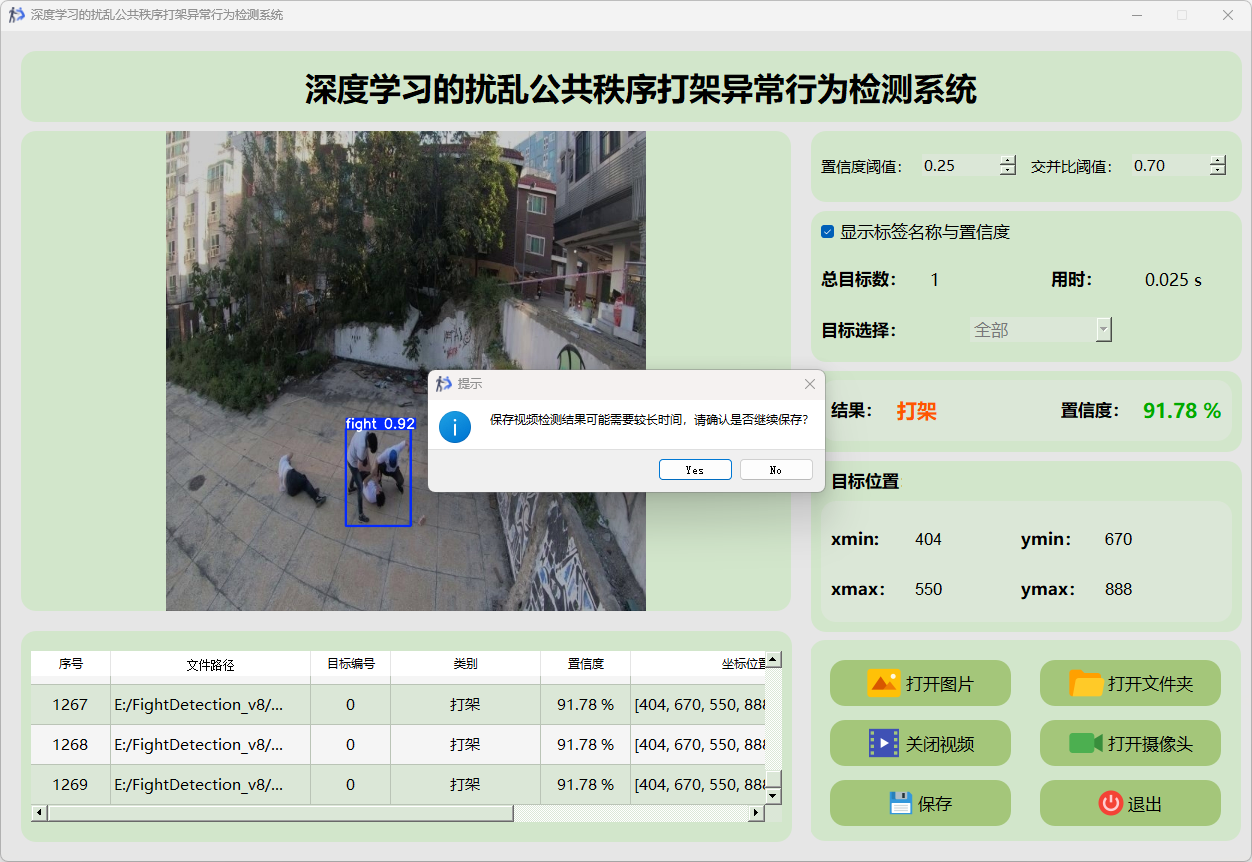The image size is (1252, 862).
Task: Click the table's horizontal scrollbar thumb
Action: coord(280,814)
